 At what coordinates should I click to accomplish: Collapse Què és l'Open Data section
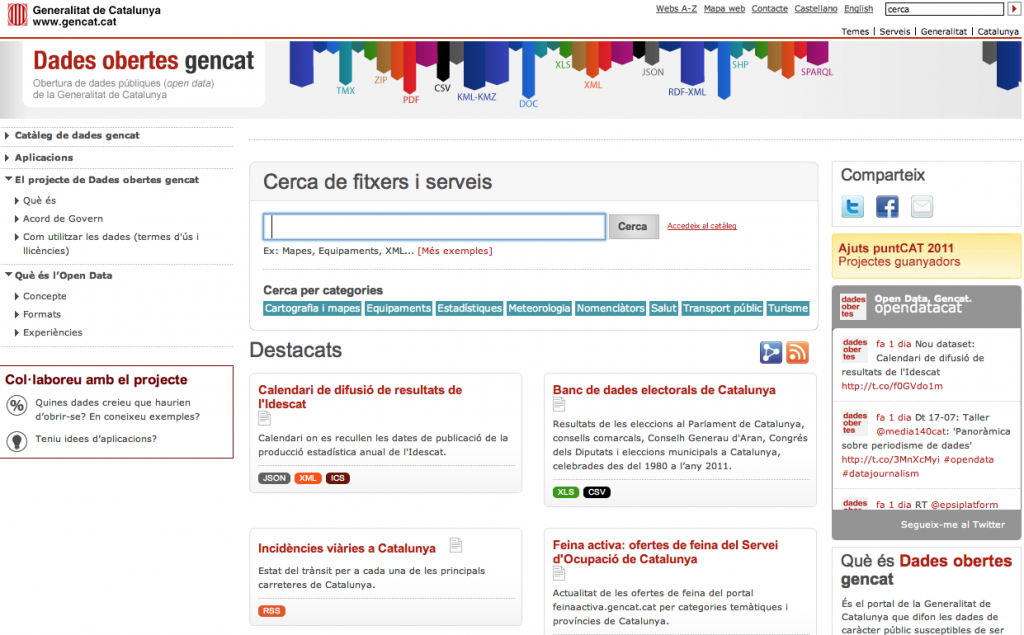[63, 275]
